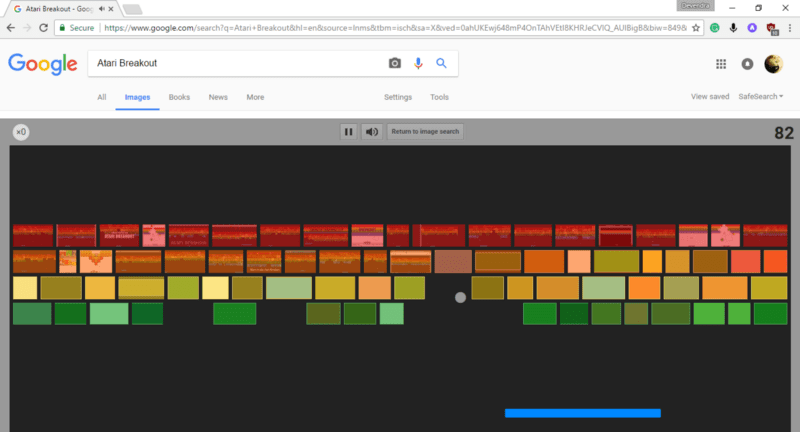Screen dimensions: 800x432
Task: Open the search Tools menu
Action: click(439, 97)
